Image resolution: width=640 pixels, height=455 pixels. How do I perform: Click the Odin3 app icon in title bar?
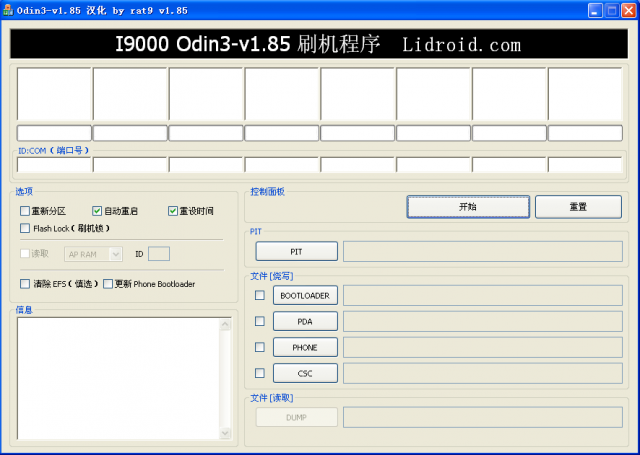8,10
